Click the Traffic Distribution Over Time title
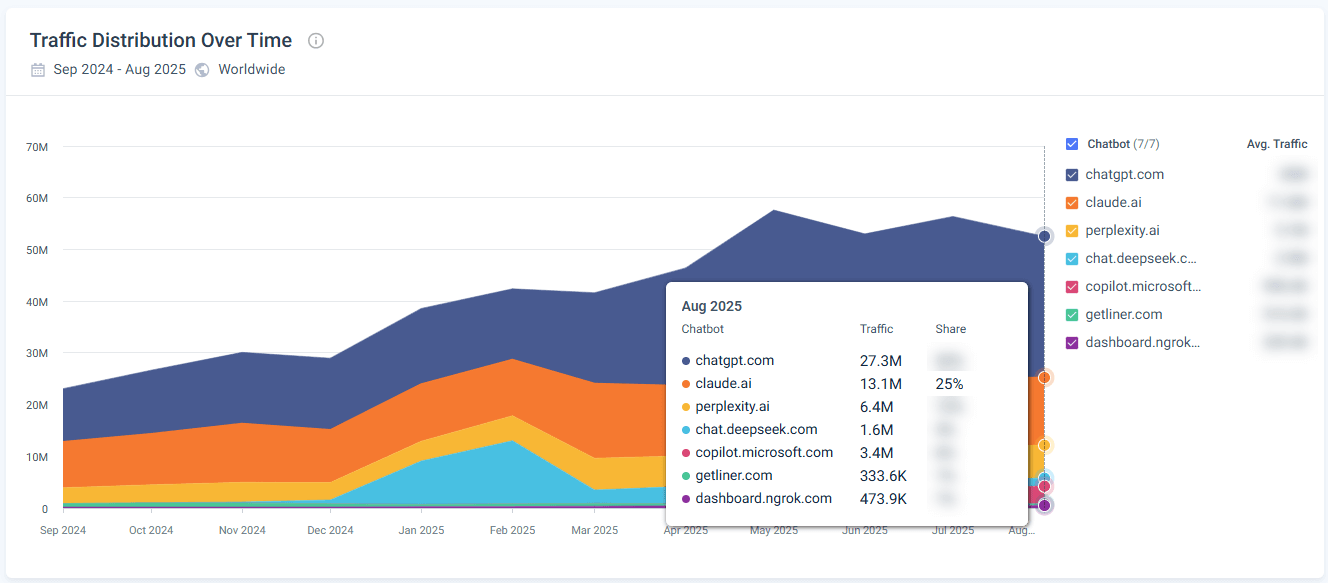The height and width of the screenshot is (583, 1328). [x=161, y=41]
